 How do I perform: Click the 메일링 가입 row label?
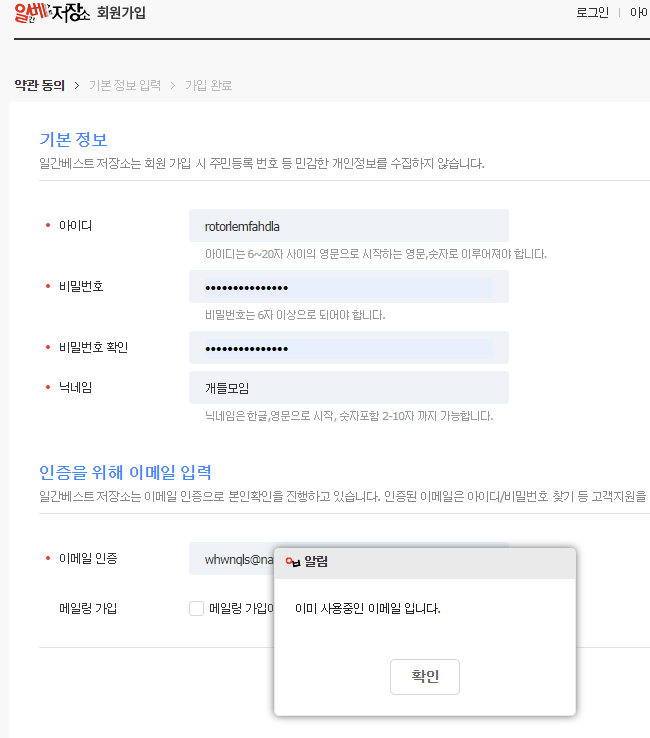(88, 608)
